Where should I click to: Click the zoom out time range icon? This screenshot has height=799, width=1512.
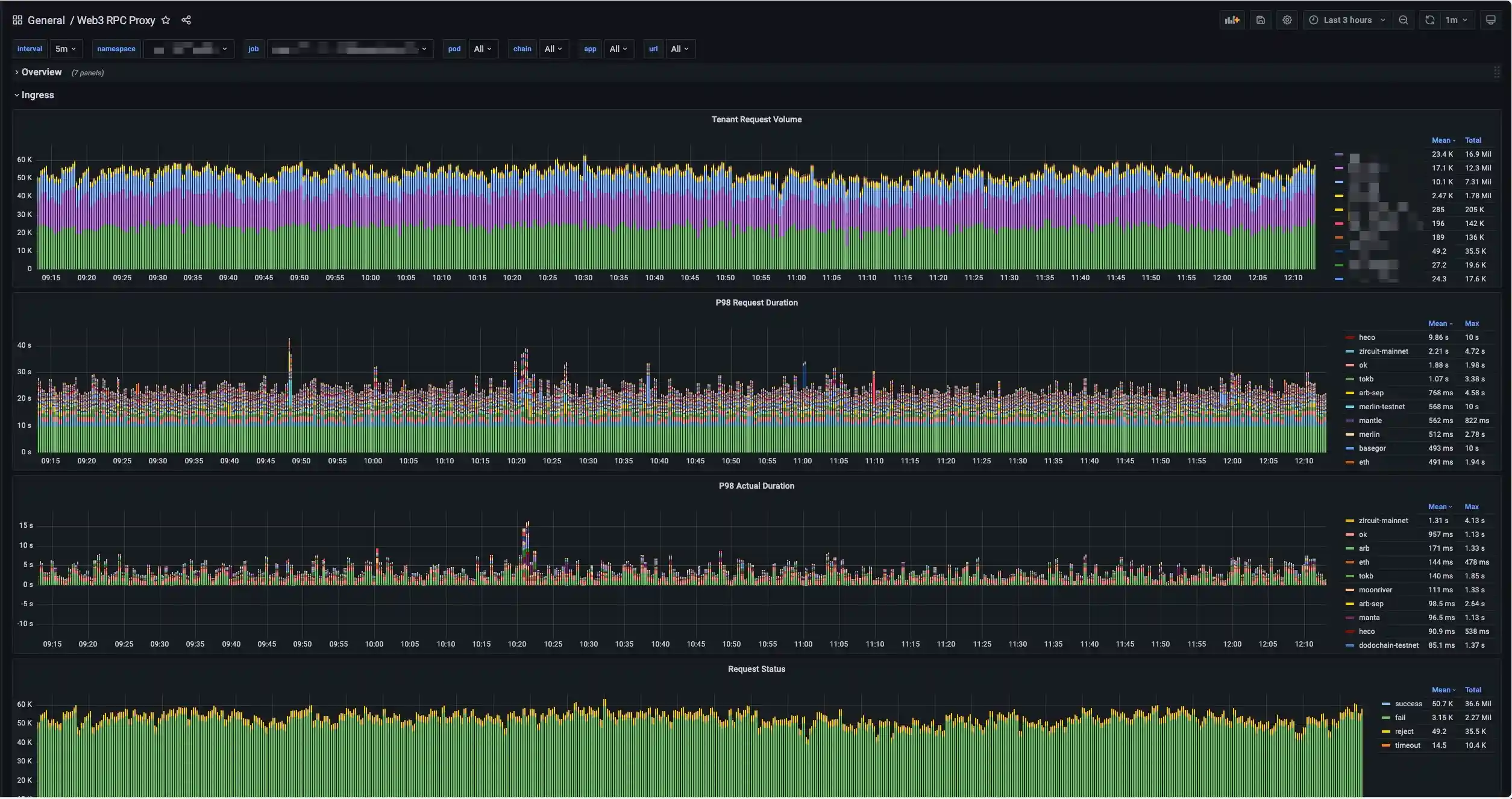point(1404,20)
